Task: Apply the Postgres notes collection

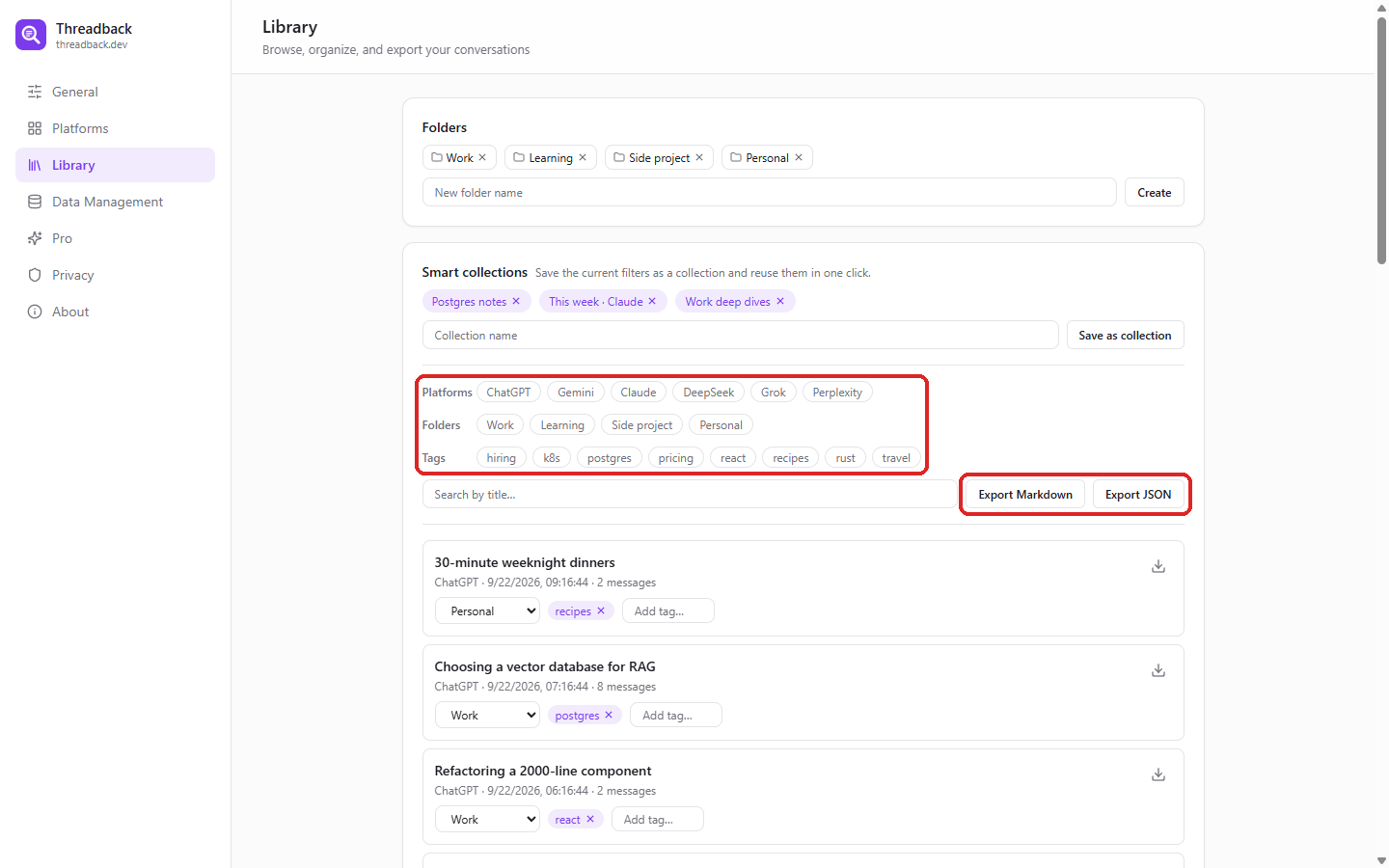Action: [469, 301]
